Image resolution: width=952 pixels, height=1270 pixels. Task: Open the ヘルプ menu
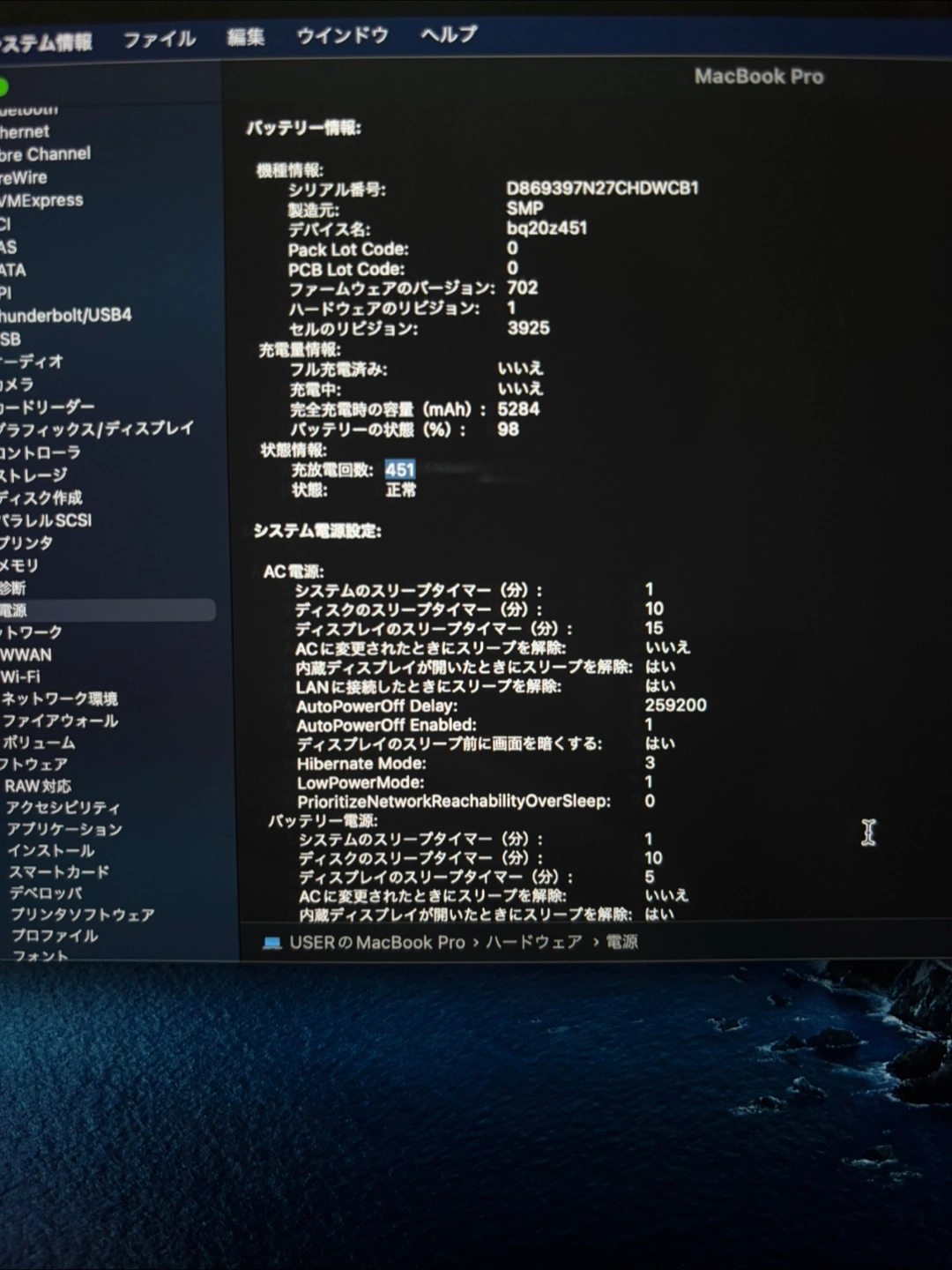(x=448, y=34)
